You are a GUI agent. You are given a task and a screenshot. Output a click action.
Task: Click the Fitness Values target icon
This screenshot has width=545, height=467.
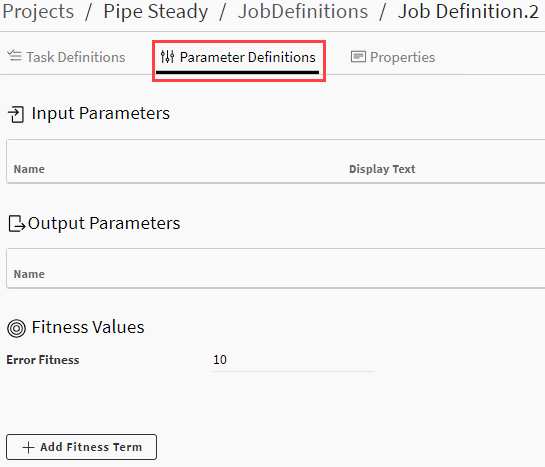pos(16,328)
